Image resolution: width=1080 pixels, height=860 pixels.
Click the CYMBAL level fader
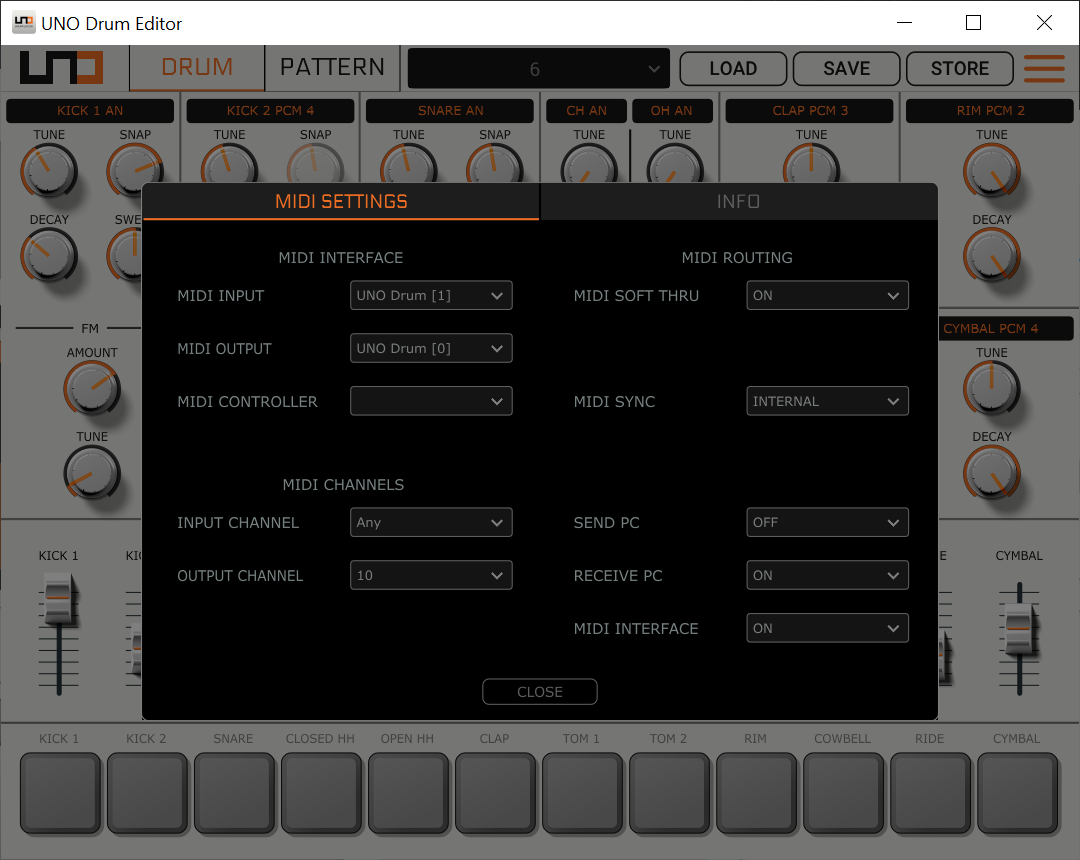(x=1019, y=628)
